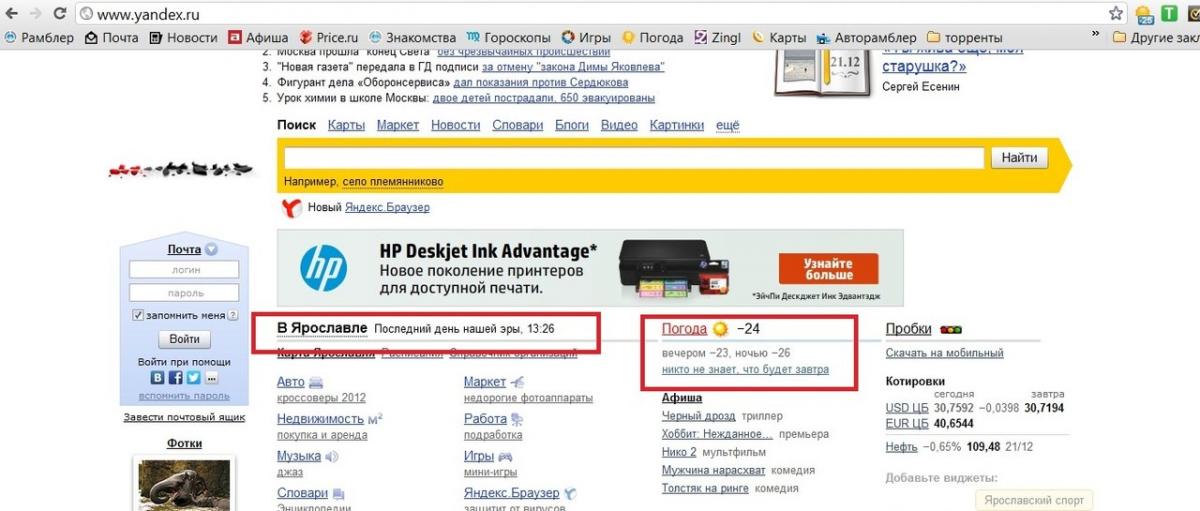Click the Узнайте больше banner button
Screen dimensions: 1200x511
[828, 268]
